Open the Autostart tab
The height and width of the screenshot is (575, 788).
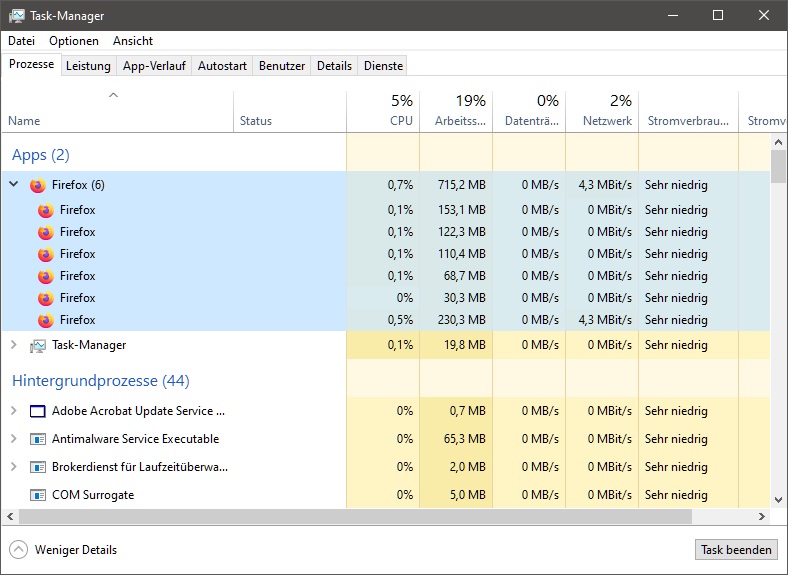[221, 66]
